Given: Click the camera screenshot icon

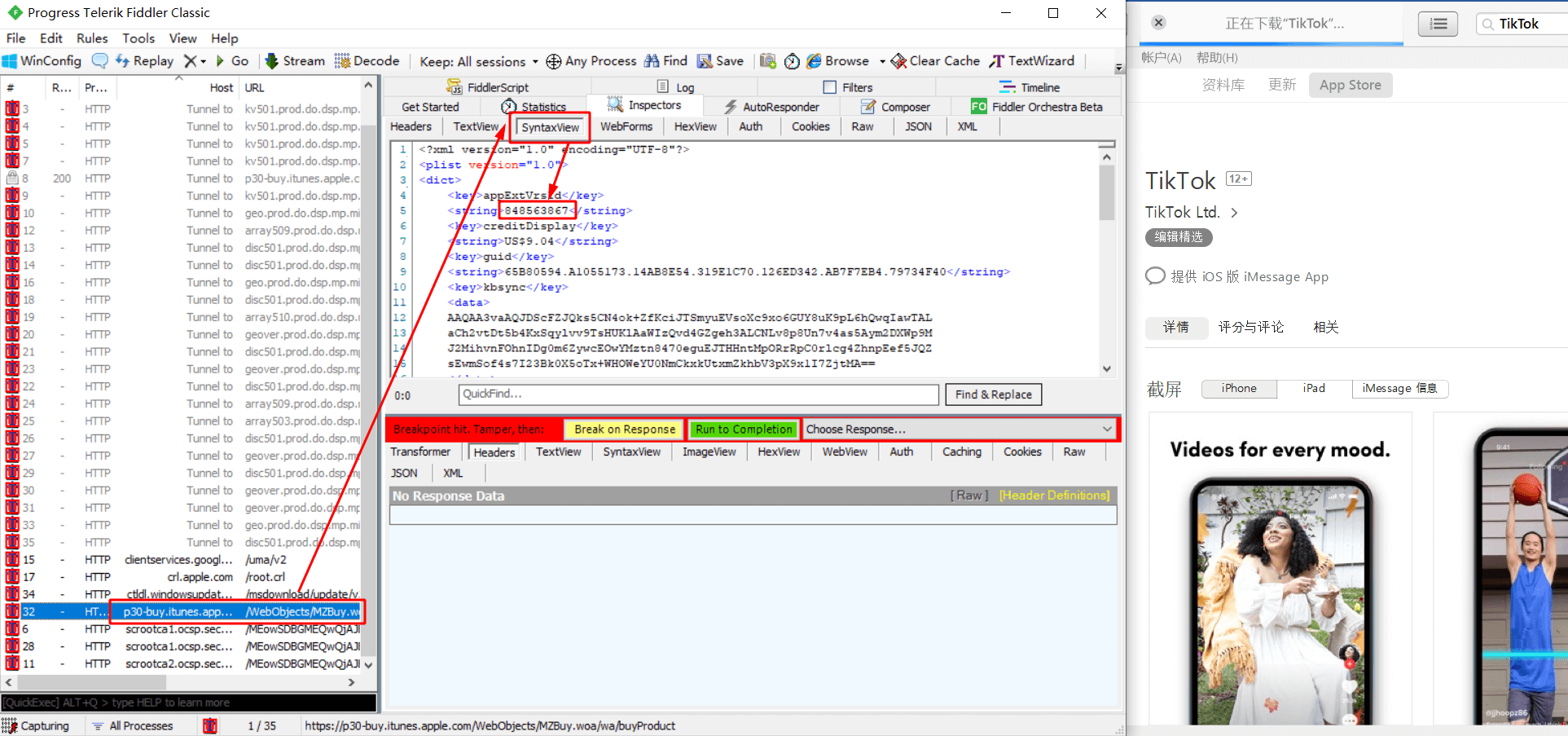Looking at the screenshot, I should [768, 61].
